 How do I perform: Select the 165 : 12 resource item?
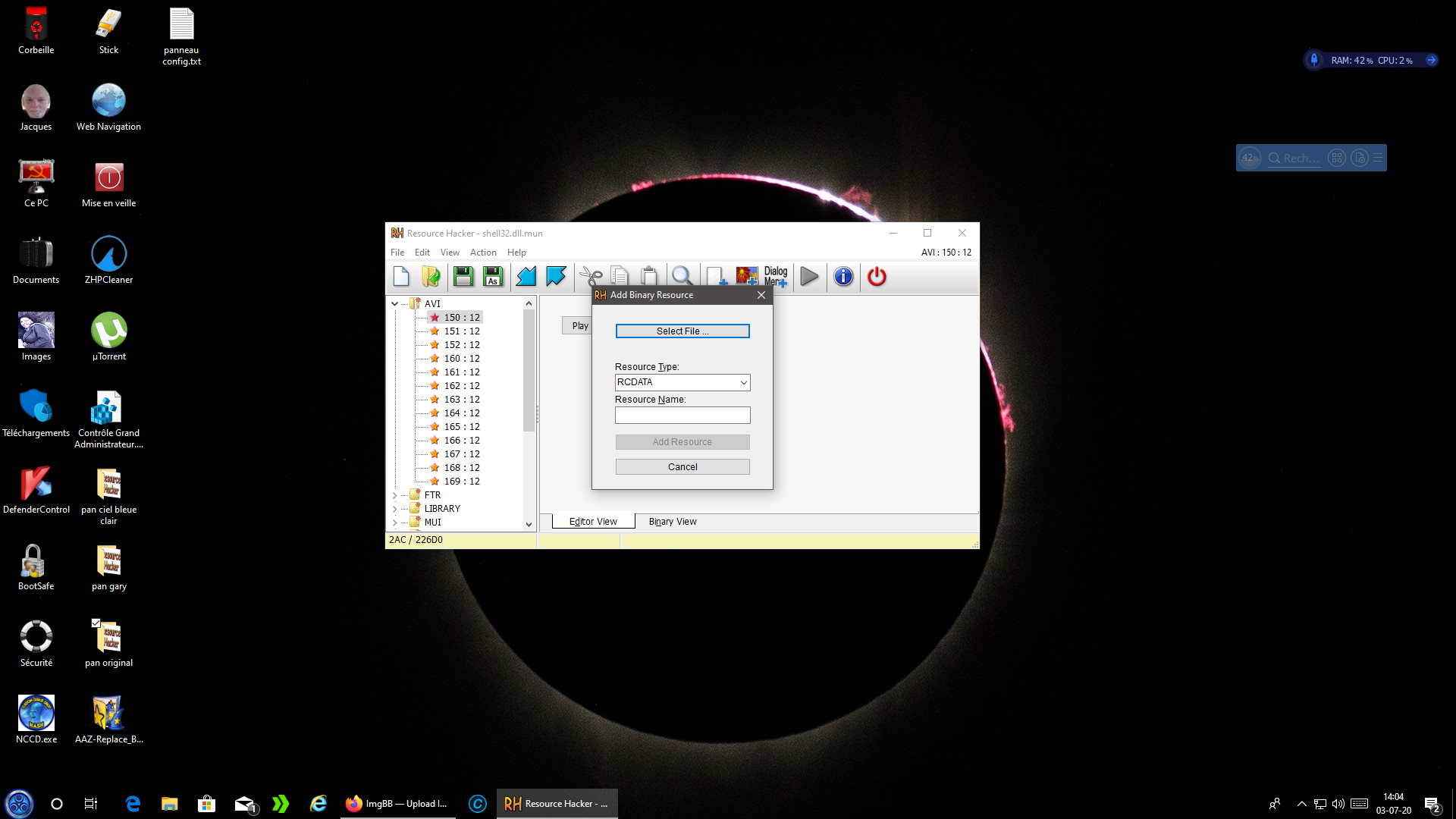click(x=461, y=427)
